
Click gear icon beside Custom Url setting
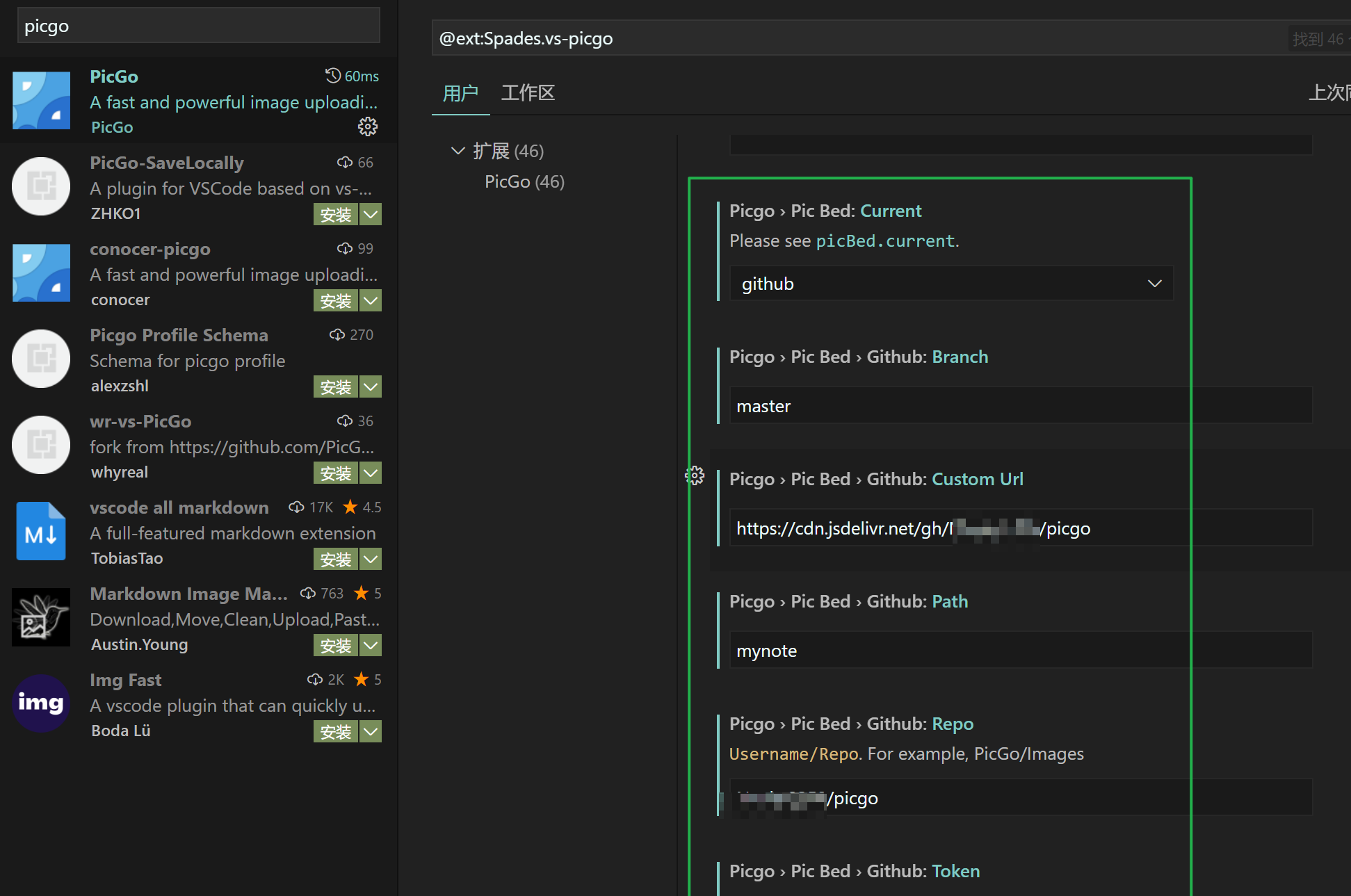[x=695, y=476]
